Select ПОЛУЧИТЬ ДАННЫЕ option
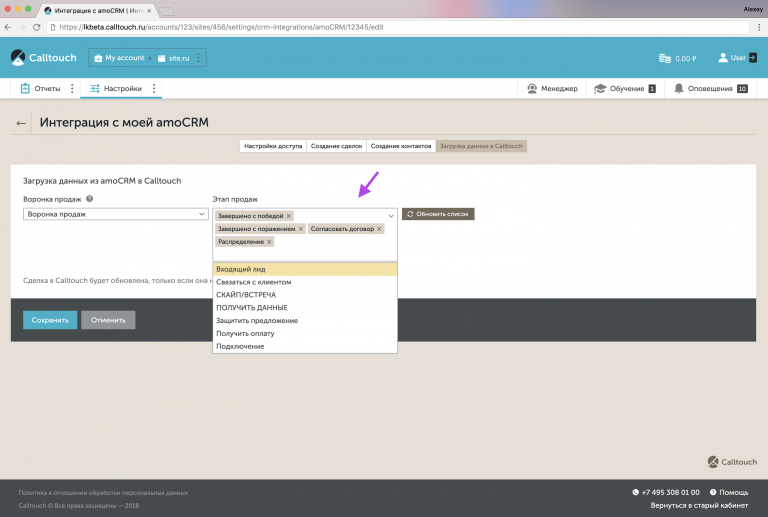768x517 pixels. click(305, 307)
